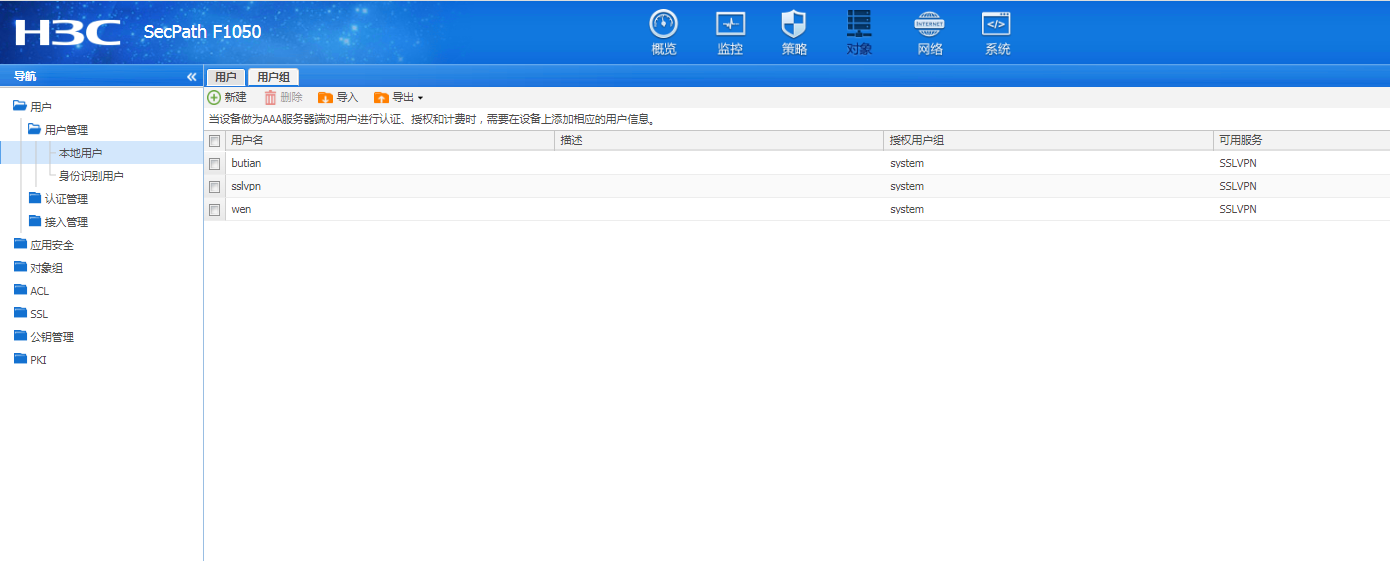Click SSLVPN service in wen row

click(1238, 210)
